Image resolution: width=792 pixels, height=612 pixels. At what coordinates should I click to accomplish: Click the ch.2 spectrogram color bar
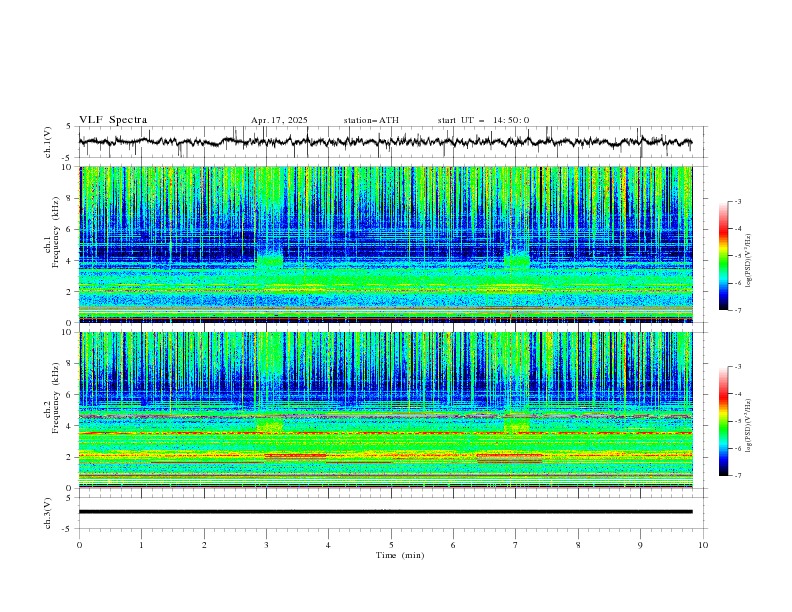pos(724,421)
